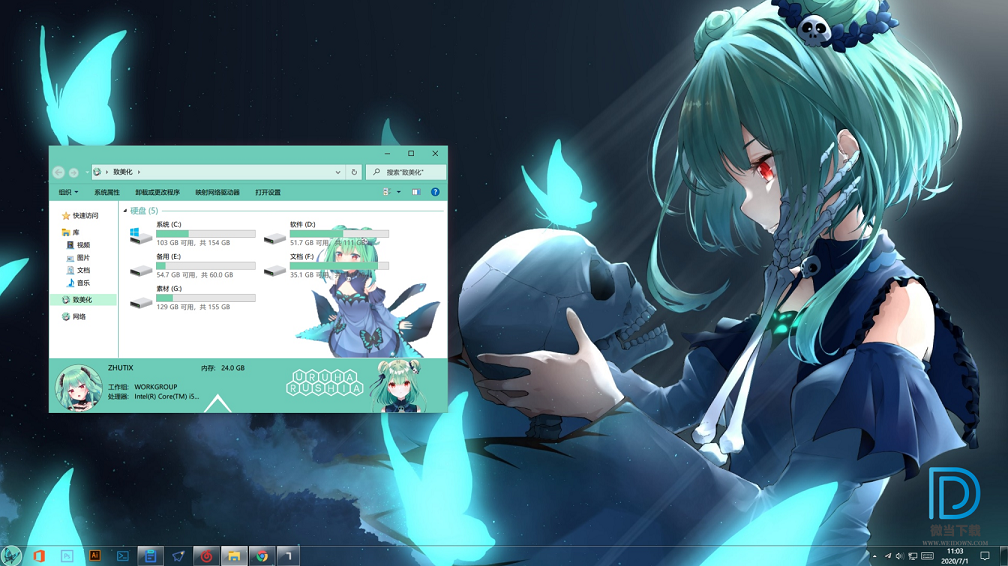Open the paper-plane app on taskbar
The height and width of the screenshot is (566, 1008).
point(178,556)
